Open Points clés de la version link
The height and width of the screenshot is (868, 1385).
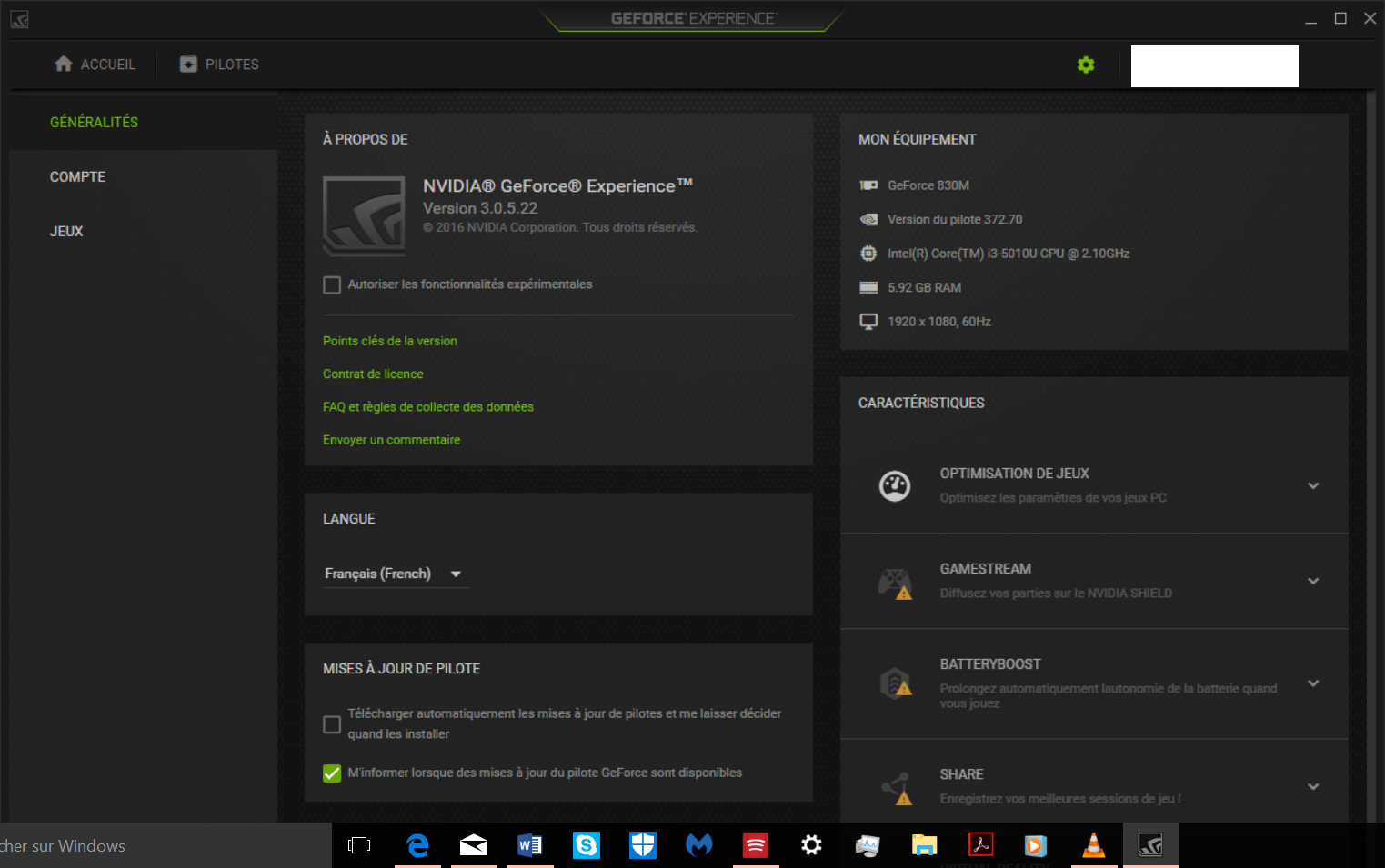[390, 341]
